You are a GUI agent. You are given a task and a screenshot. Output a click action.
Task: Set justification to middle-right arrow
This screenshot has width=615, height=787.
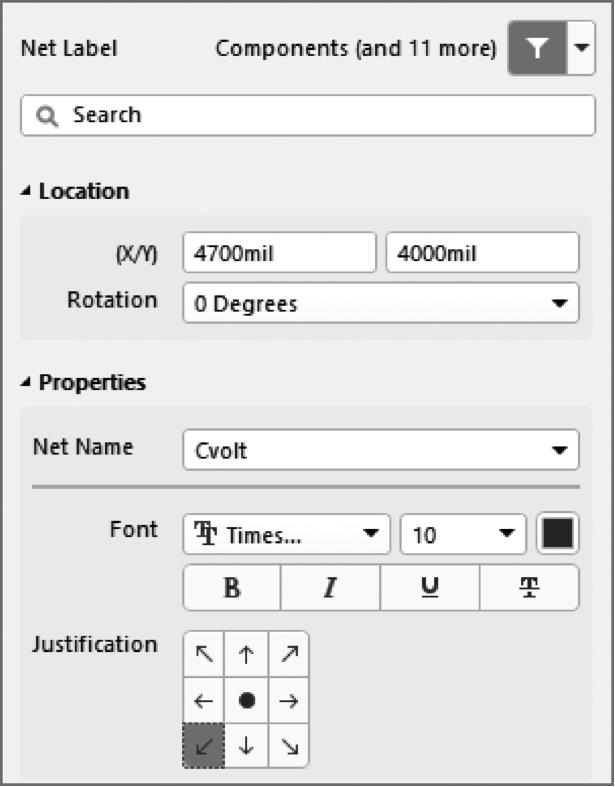click(289, 700)
